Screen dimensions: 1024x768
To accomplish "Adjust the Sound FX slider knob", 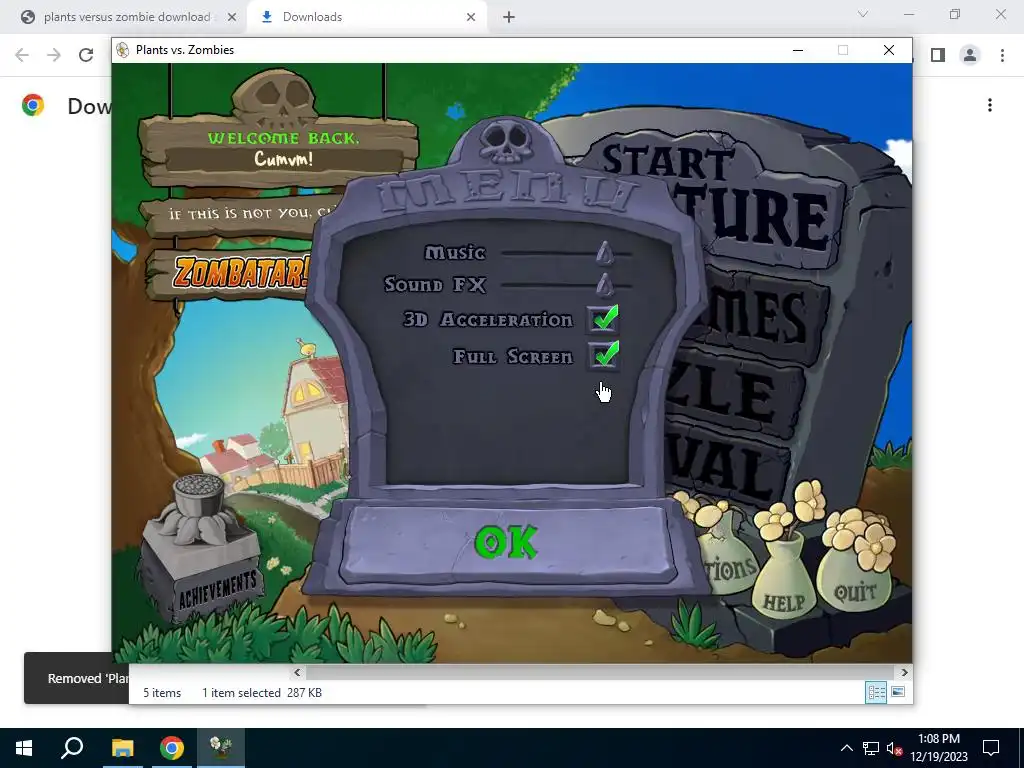I will click(x=605, y=285).
